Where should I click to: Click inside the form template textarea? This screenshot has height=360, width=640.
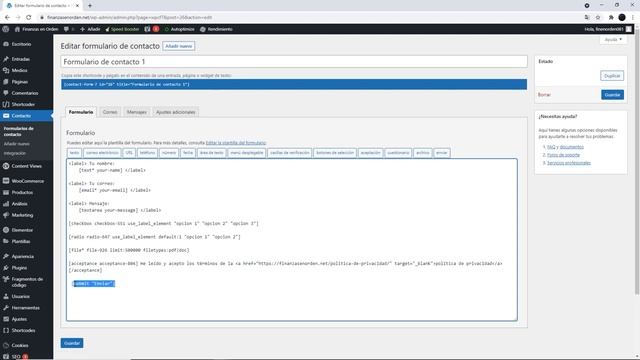pos(292,240)
